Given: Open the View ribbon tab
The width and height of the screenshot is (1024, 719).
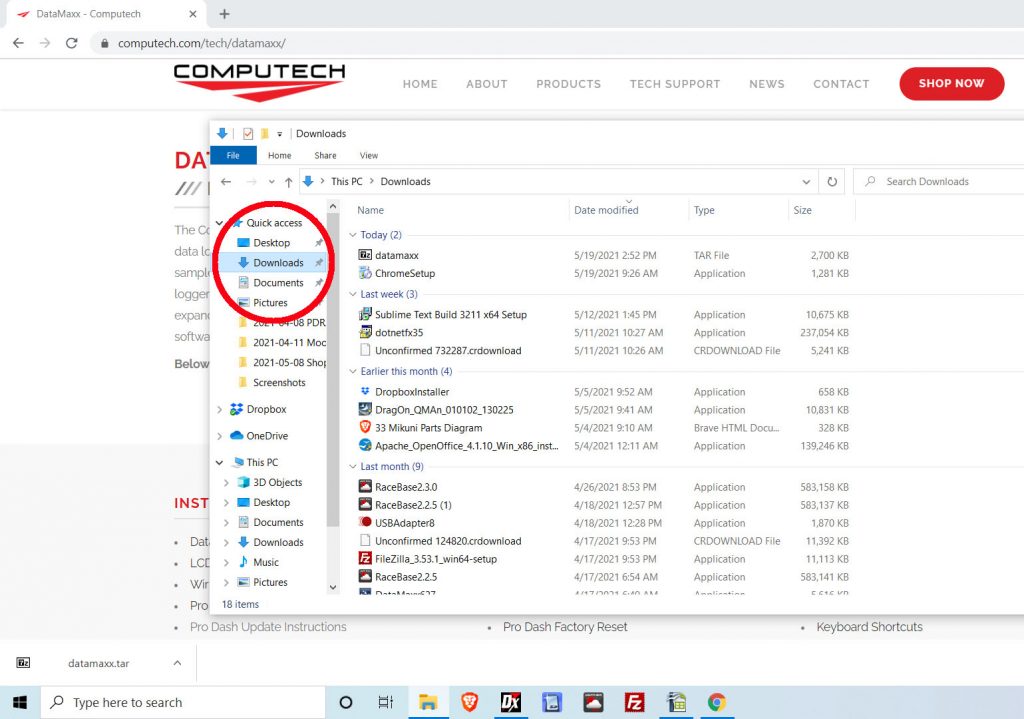Looking at the screenshot, I should [x=369, y=155].
